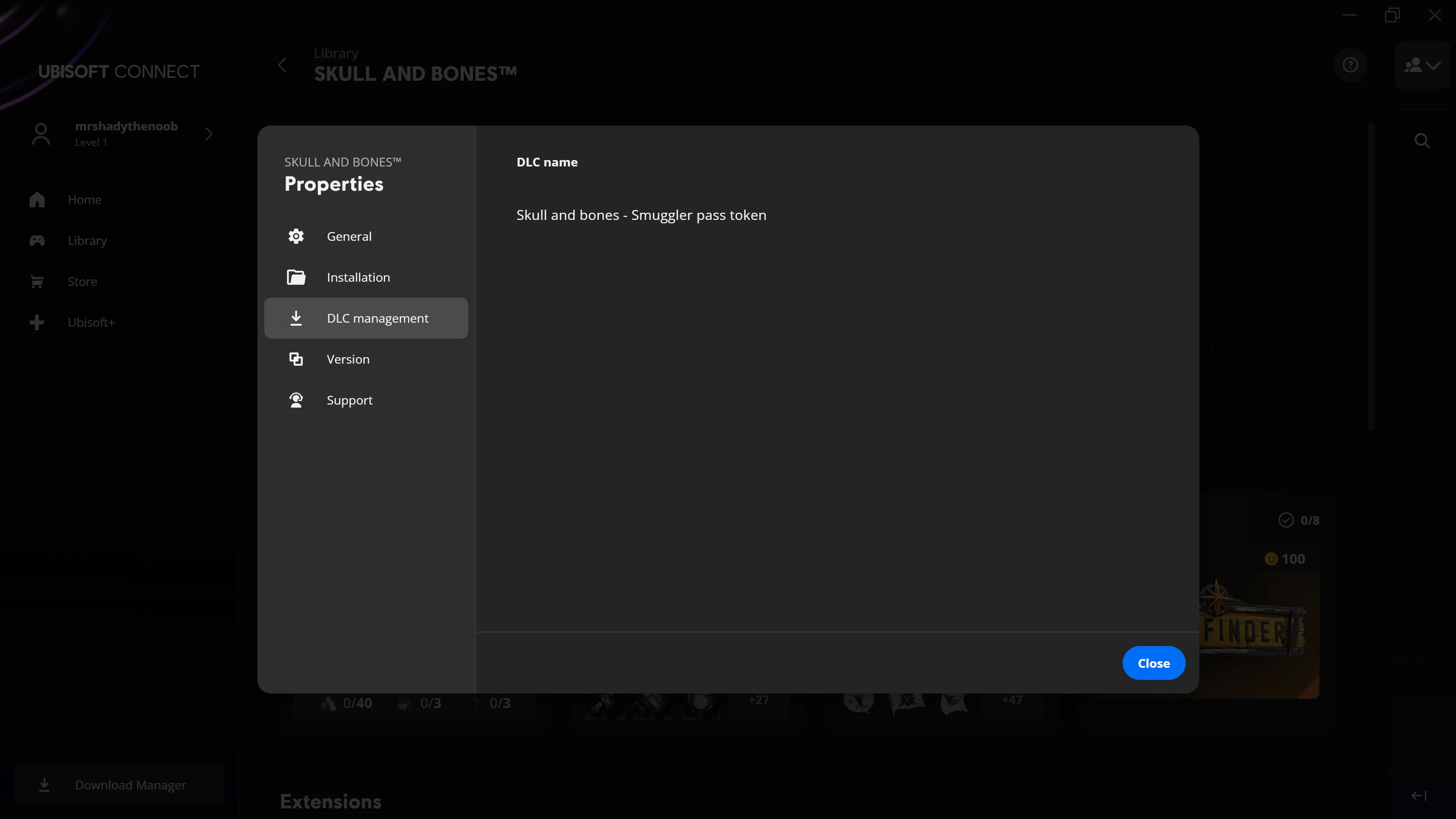Click the Home house icon in sidebar
The height and width of the screenshot is (819, 1456).
tap(37, 199)
